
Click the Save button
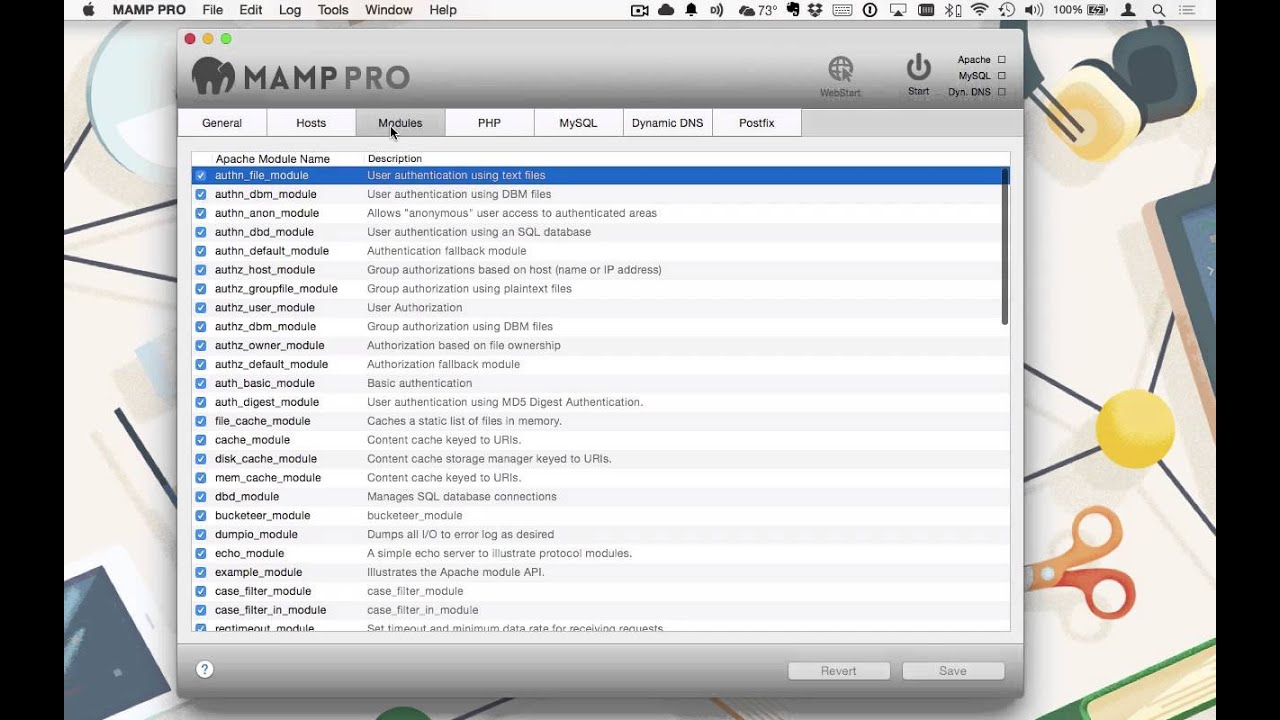(953, 671)
